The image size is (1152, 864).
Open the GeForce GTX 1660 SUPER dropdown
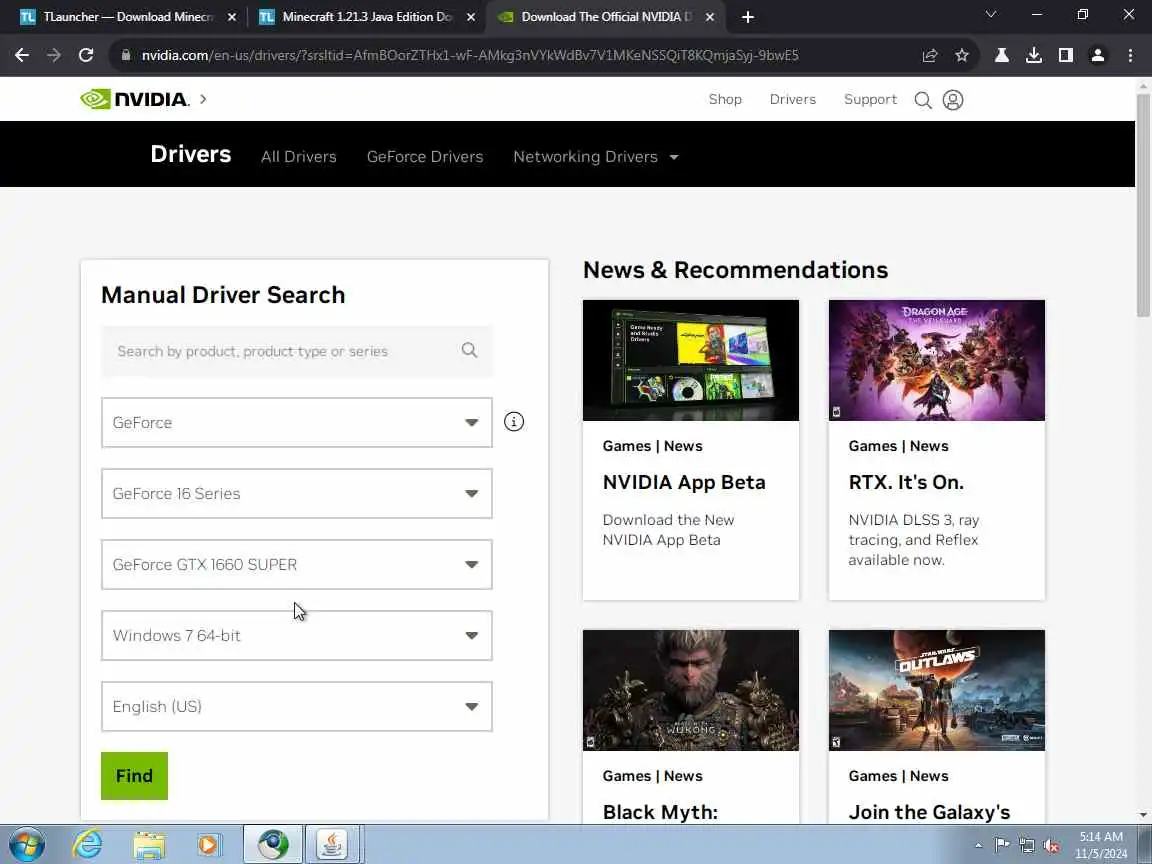point(297,564)
